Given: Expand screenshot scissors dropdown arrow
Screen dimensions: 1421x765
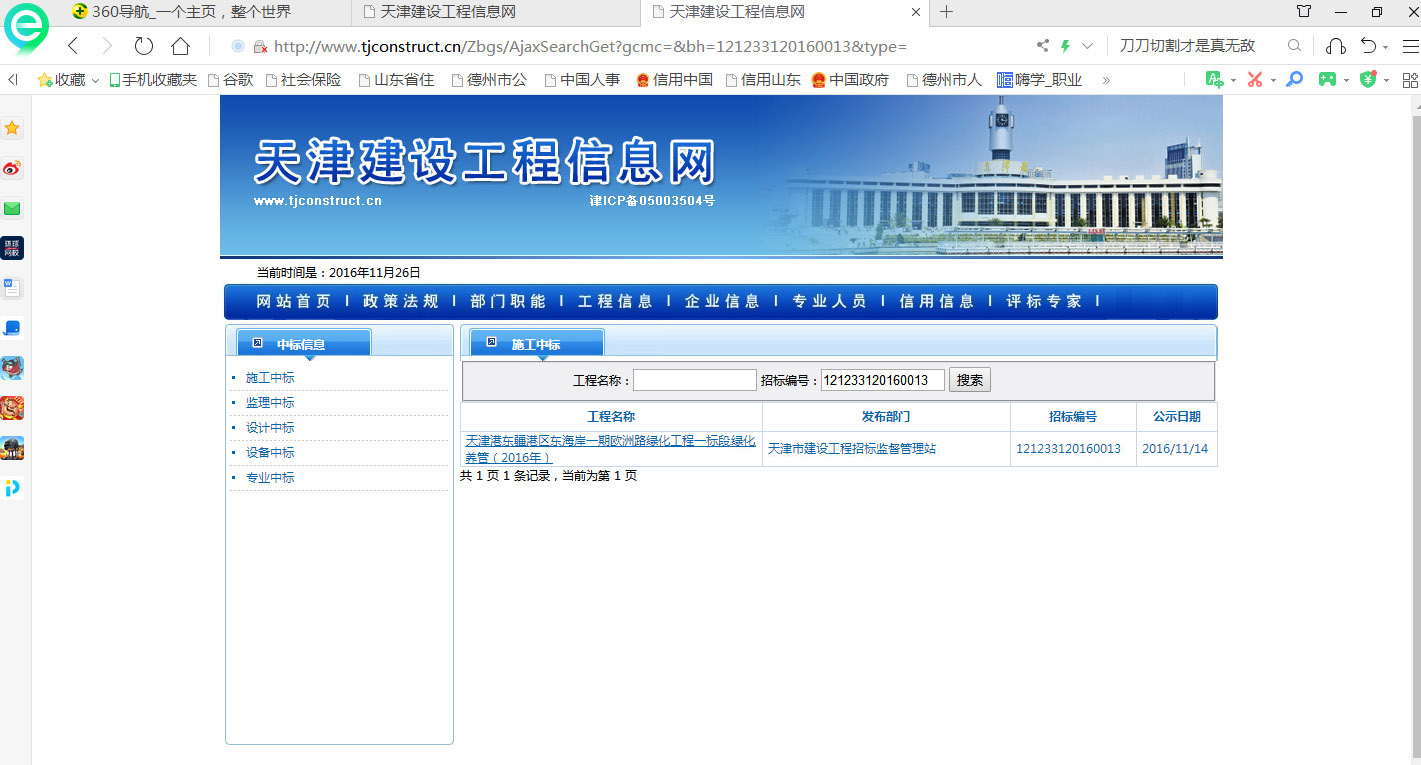Looking at the screenshot, I should [x=1273, y=80].
